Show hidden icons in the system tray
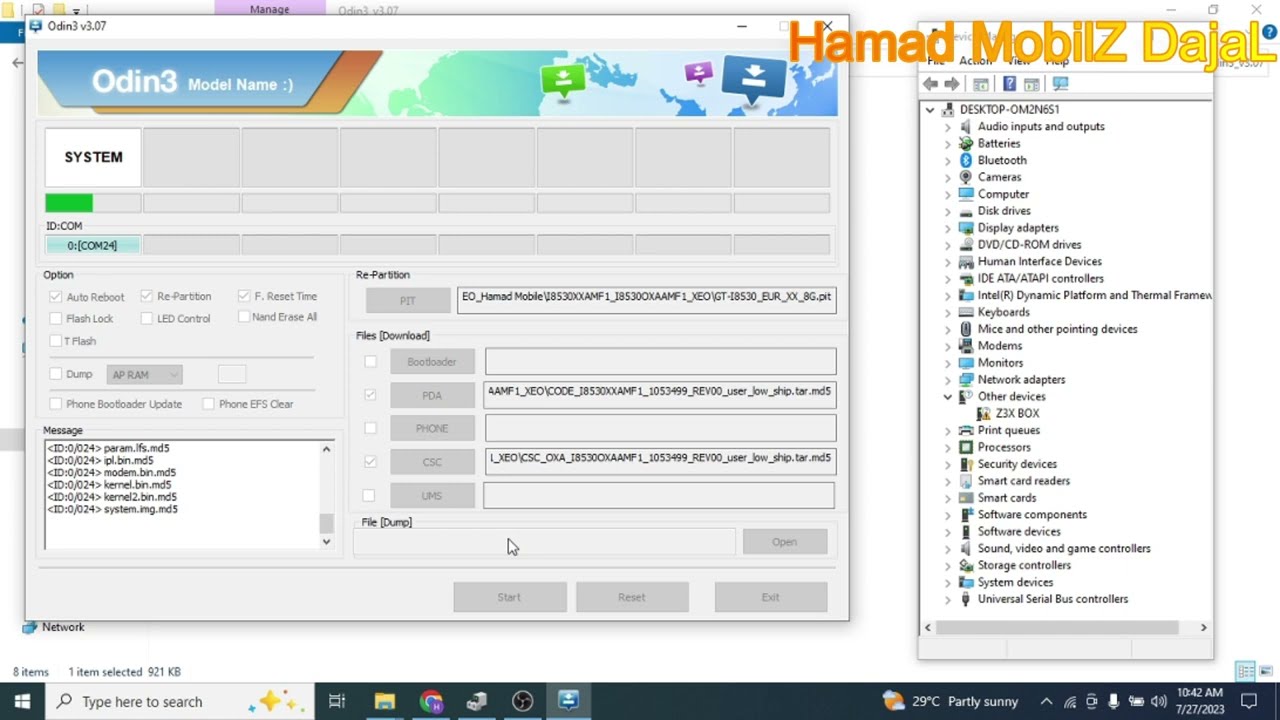Image resolution: width=1280 pixels, height=720 pixels. (1046, 701)
